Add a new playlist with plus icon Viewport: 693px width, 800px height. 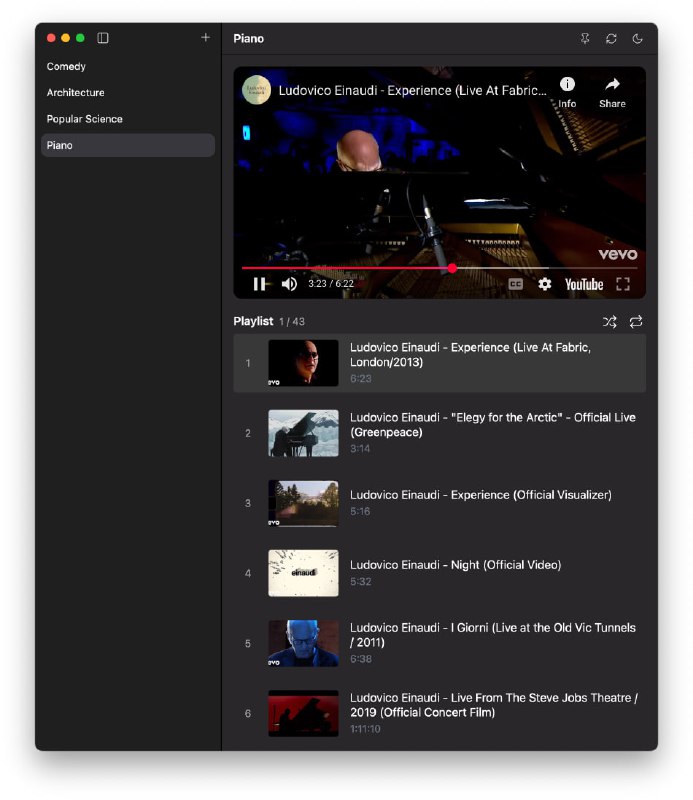click(205, 37)
